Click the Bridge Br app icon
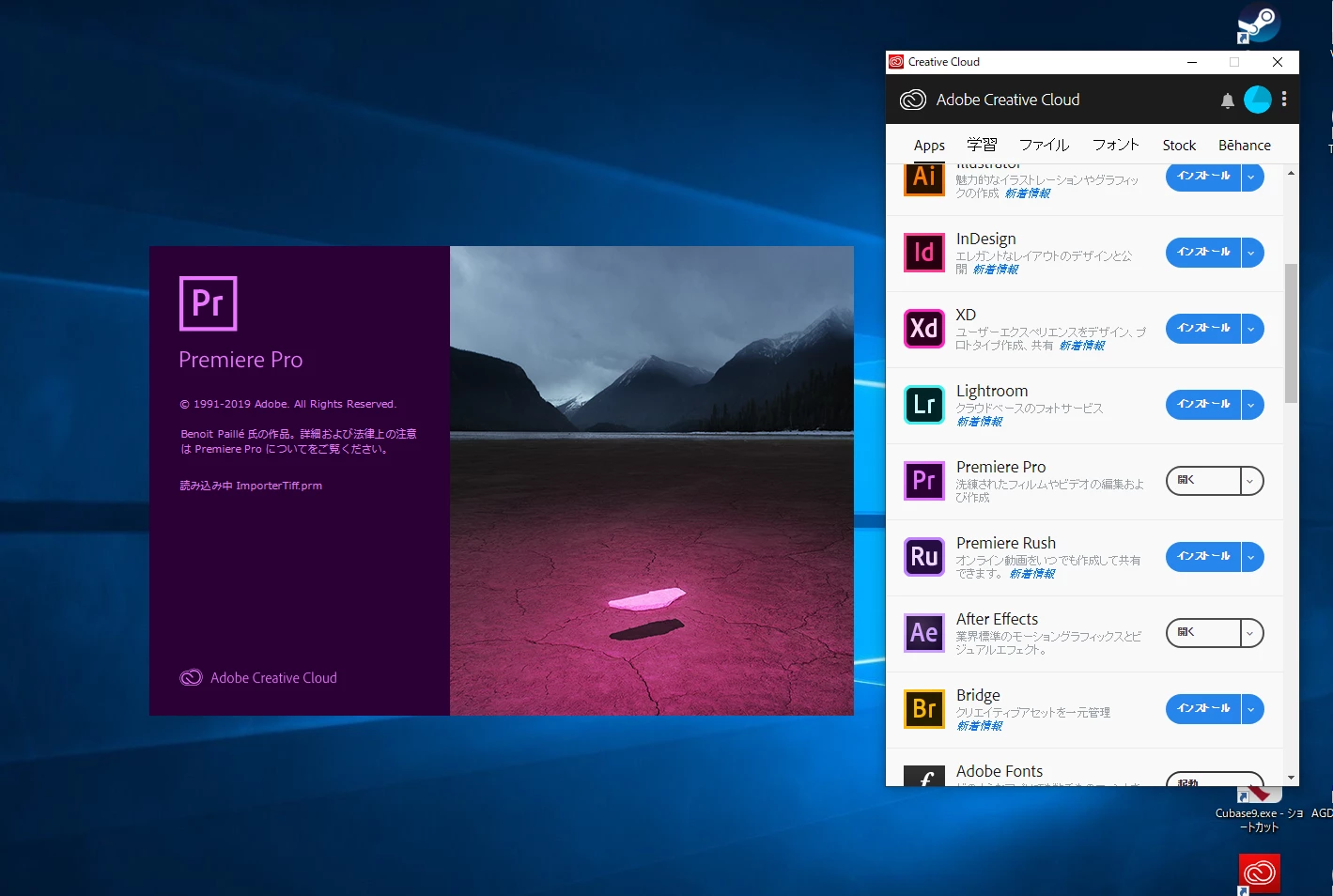The width and height of the screenshot is (1333, 896). pyautogui.click(x=923, y=708)
